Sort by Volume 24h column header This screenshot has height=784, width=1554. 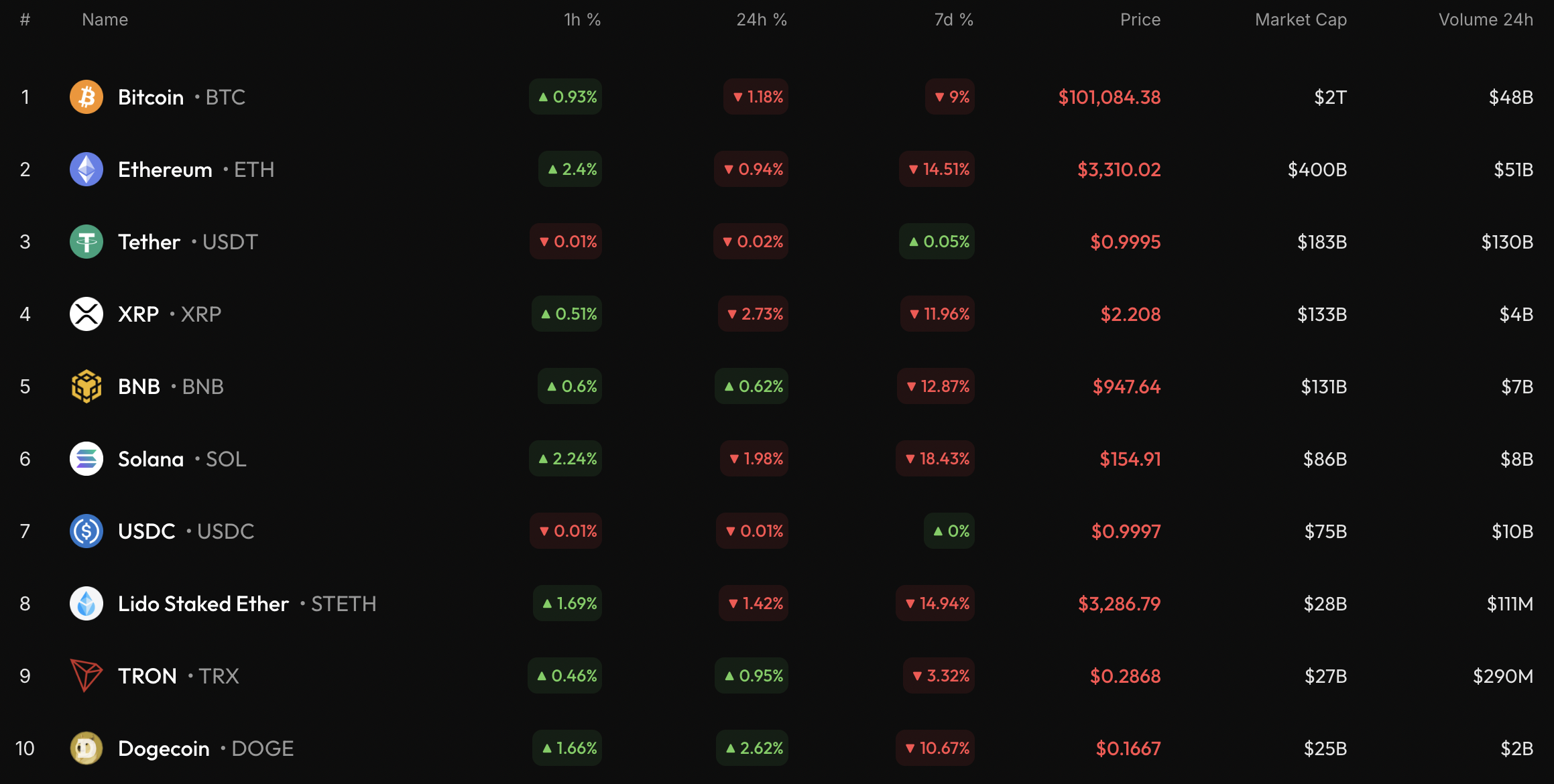click(1486, 20)
